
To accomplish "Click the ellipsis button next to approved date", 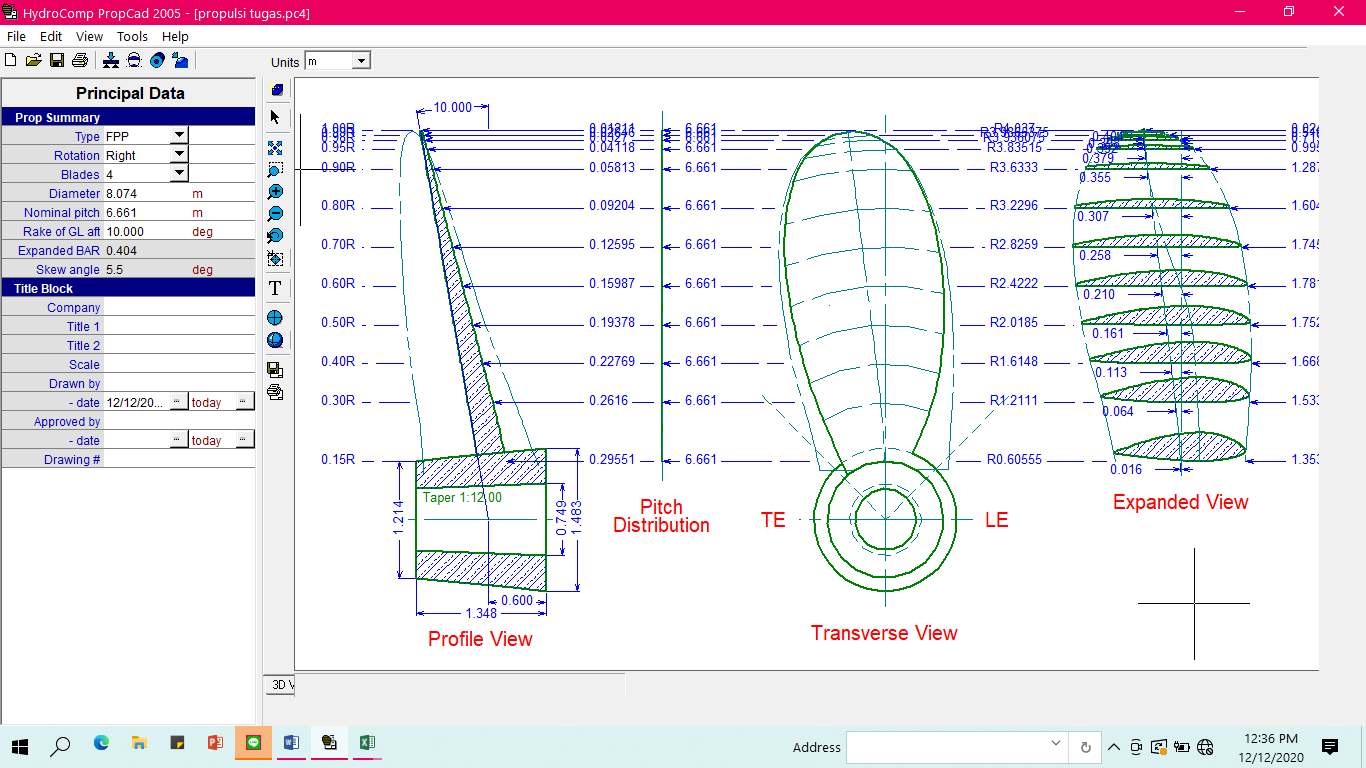I will [x=178, y=440].
